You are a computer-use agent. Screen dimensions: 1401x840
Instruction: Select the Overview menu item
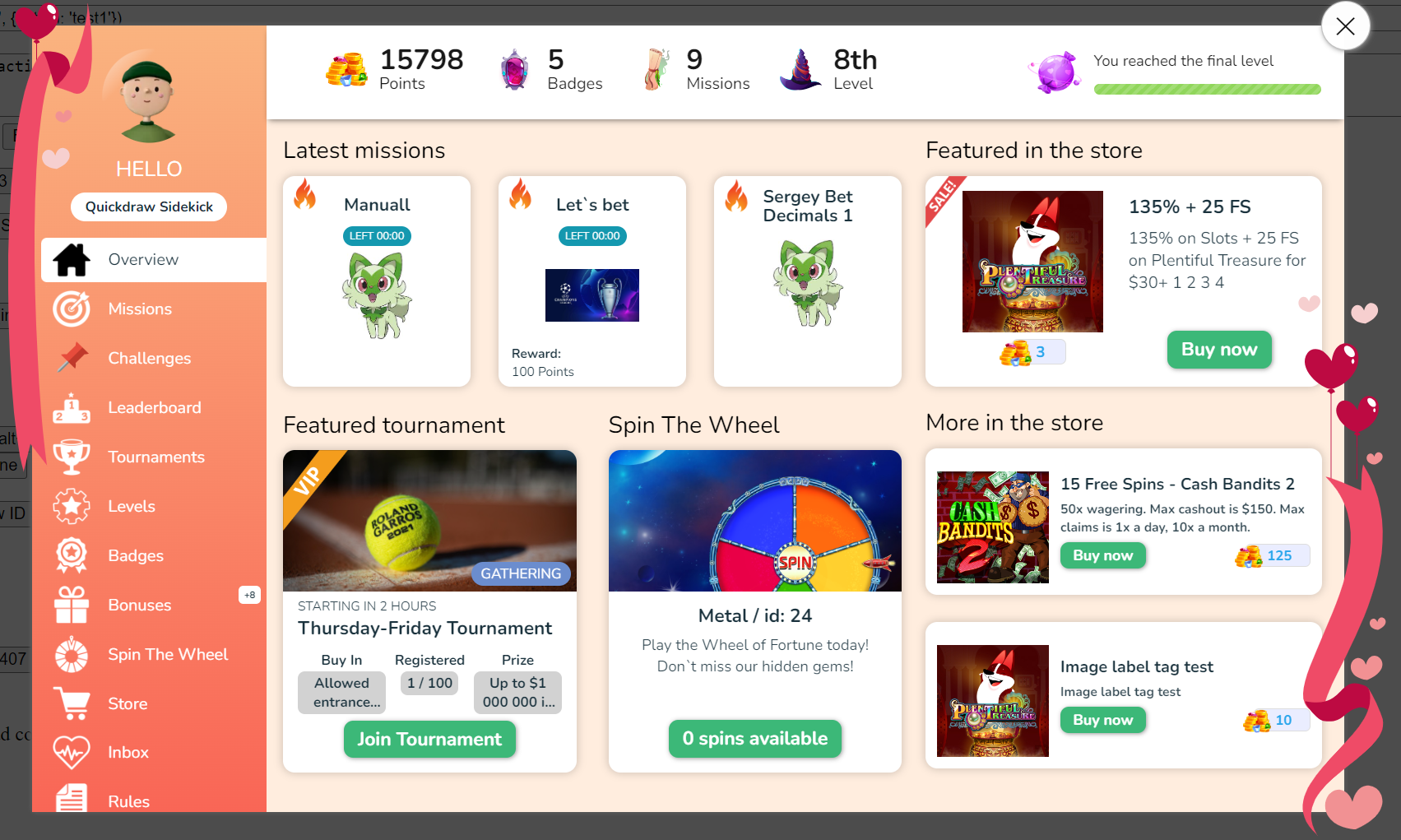tap(154, 259)
